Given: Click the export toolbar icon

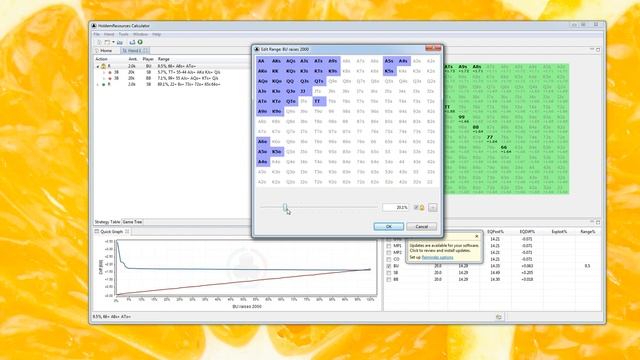Looking at the screenshot, I should (132, 42).
